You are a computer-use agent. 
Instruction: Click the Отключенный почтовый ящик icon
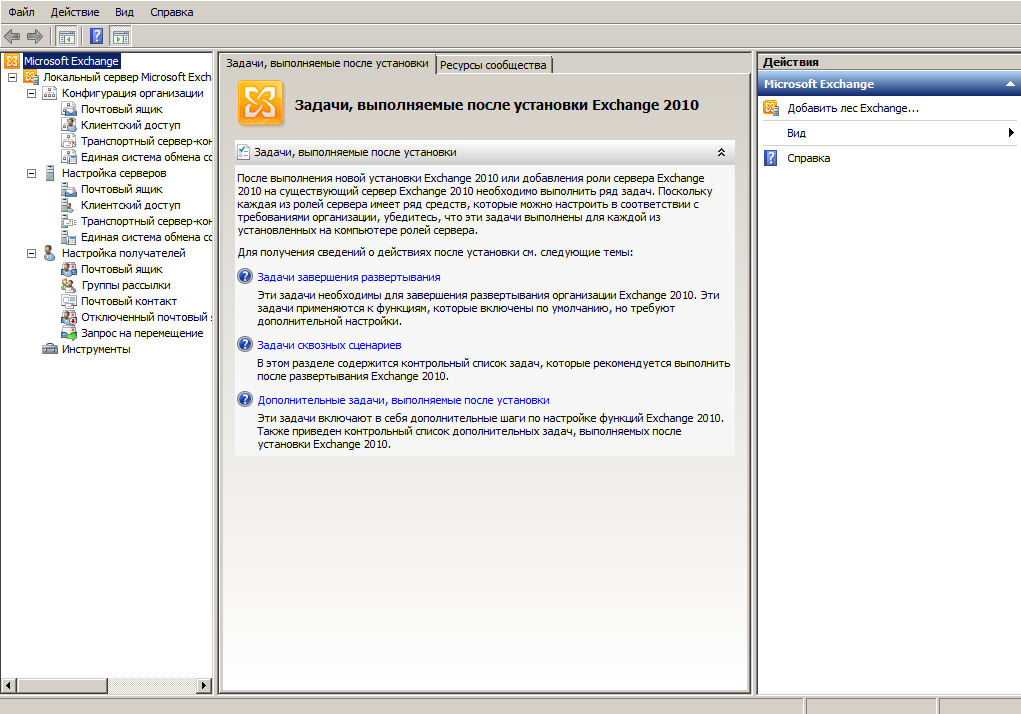coord(68,317)
